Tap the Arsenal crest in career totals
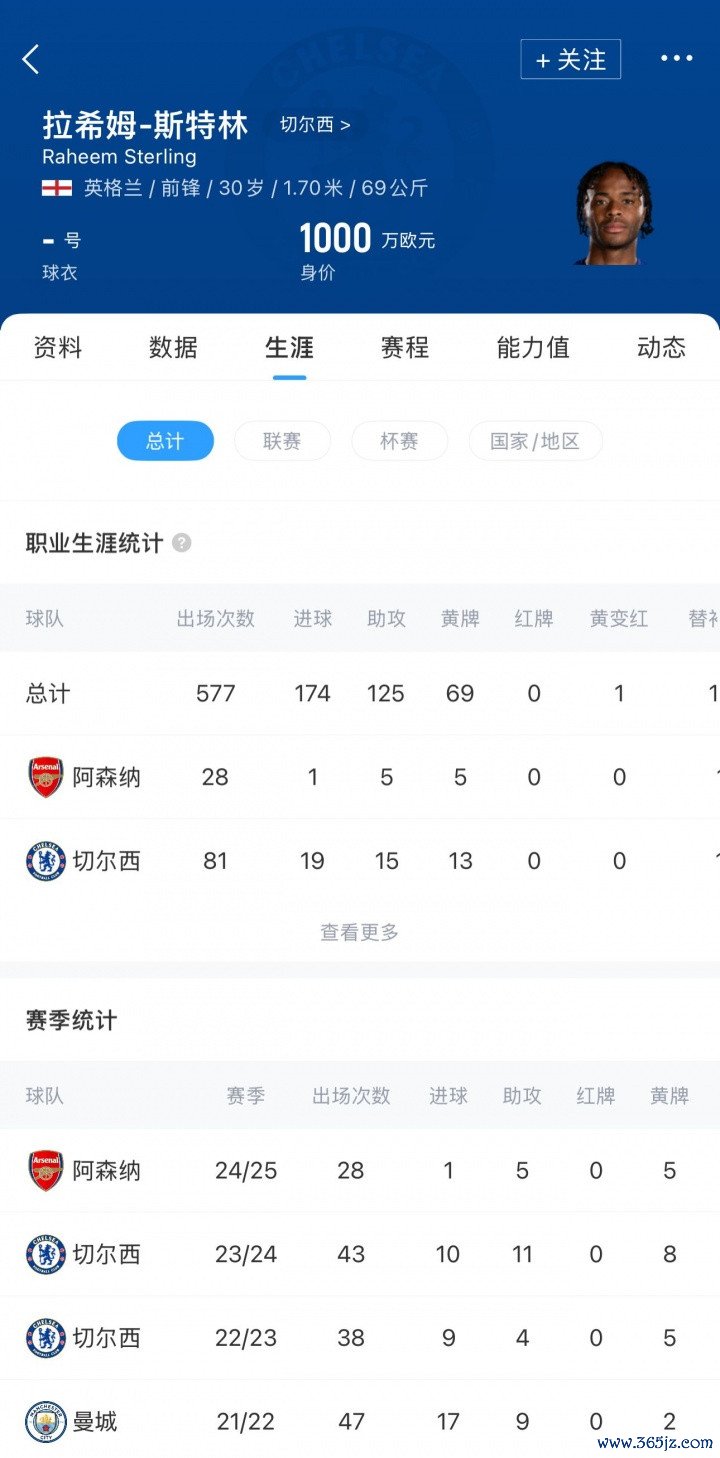720x1458 pixels. click(x=46, y=777)
